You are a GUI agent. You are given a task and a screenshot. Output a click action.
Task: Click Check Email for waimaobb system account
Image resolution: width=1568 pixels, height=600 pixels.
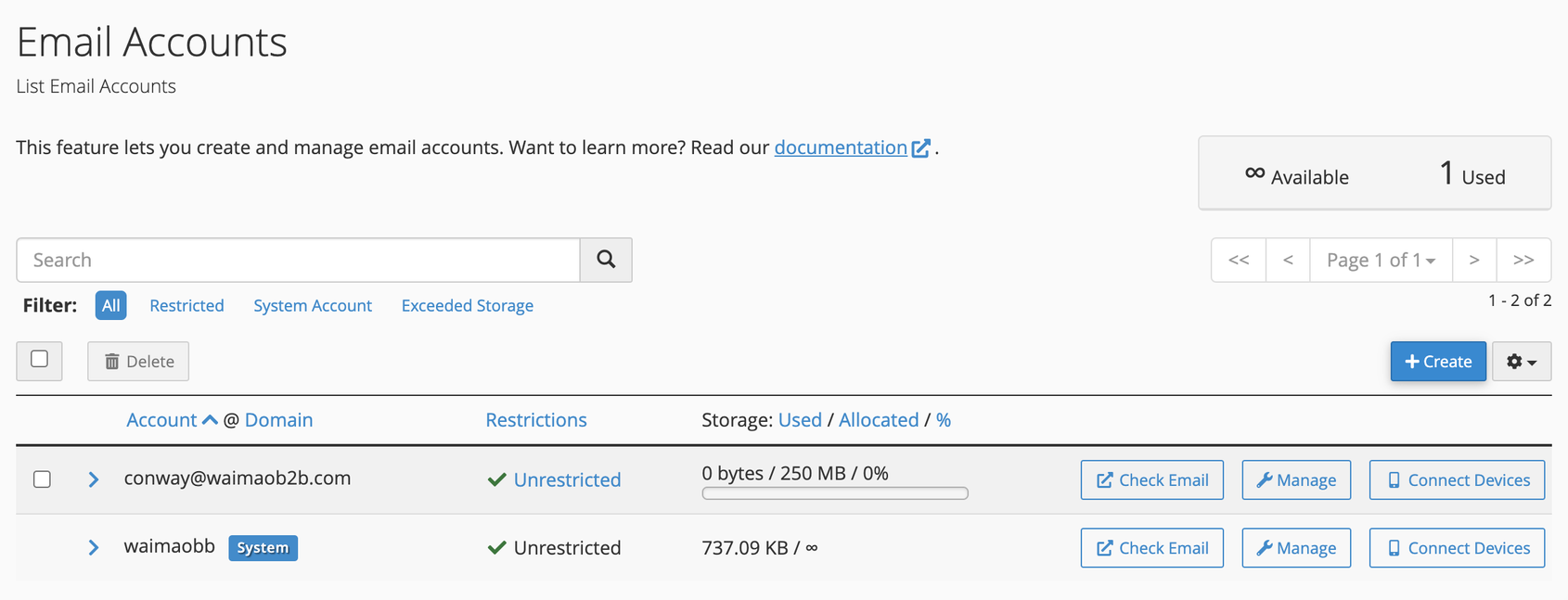1151,548
